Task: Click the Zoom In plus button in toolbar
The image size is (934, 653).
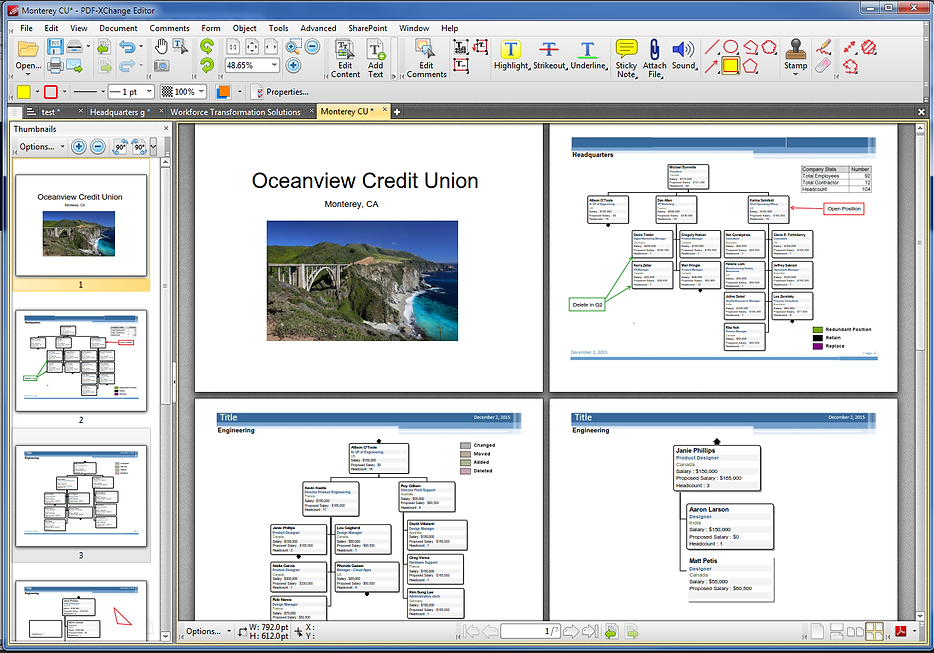Action: pos(293,66)
